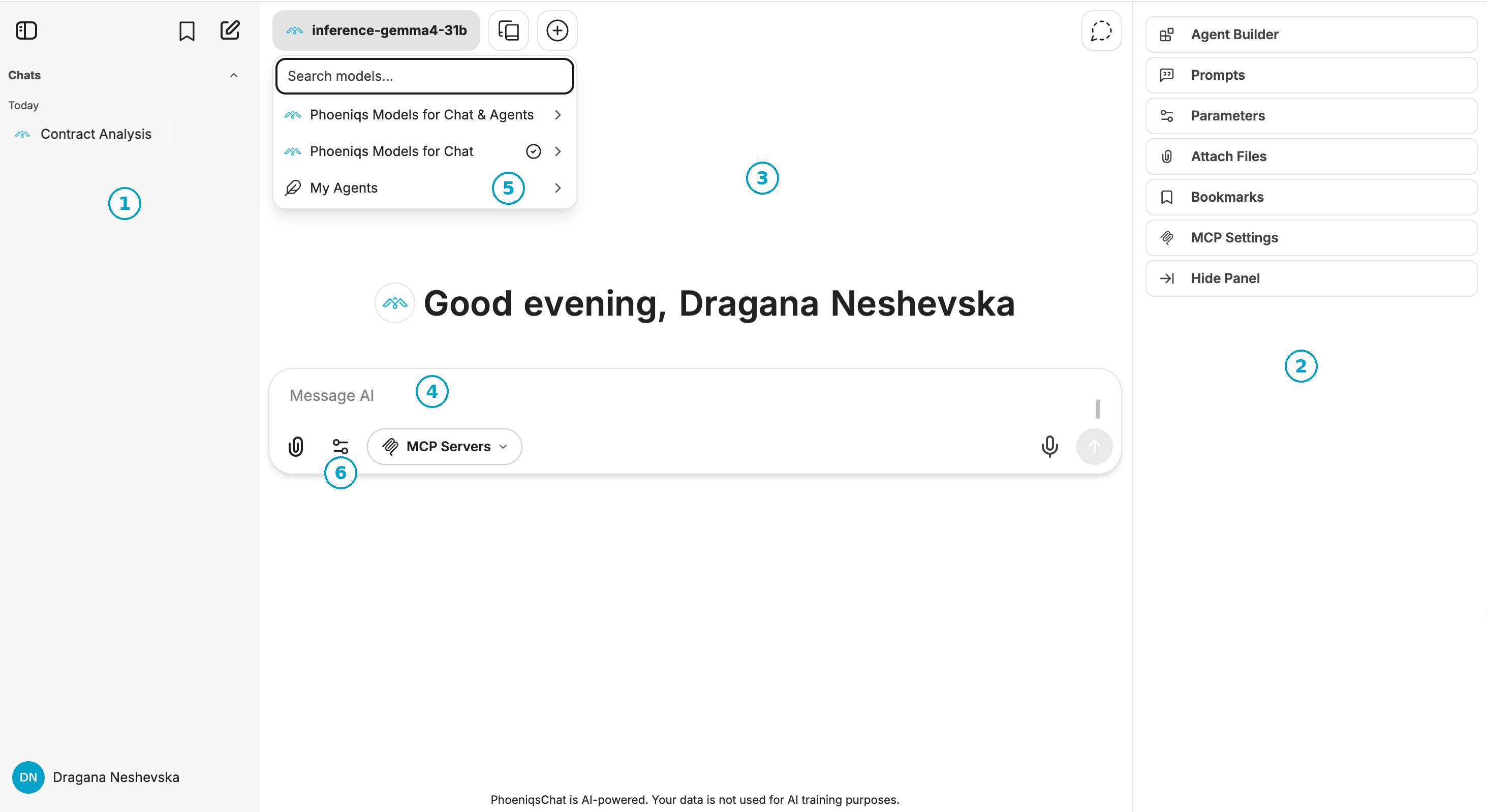Click the checkmark circle on Models for Chat
Image resolution: width=1487 pixels, height=812 pixels.
(534, 151)
